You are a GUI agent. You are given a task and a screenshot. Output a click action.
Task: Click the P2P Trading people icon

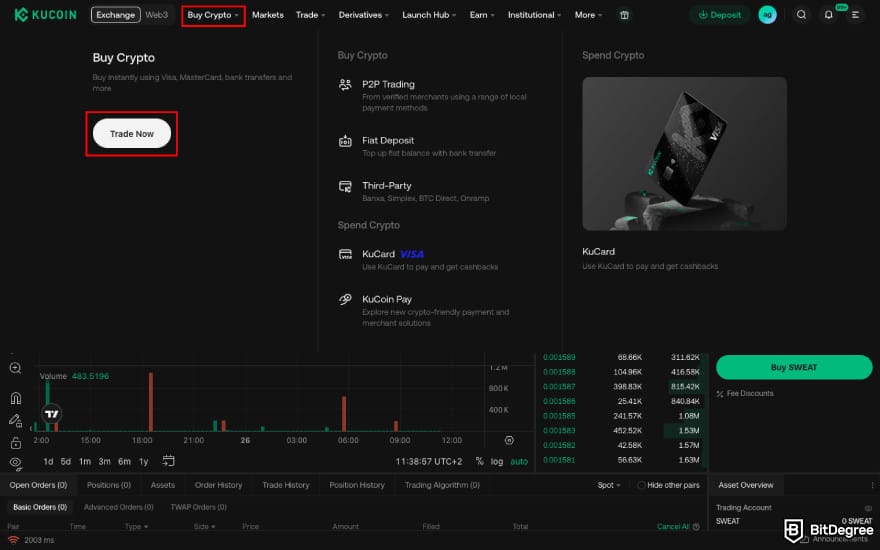[345, 85]
